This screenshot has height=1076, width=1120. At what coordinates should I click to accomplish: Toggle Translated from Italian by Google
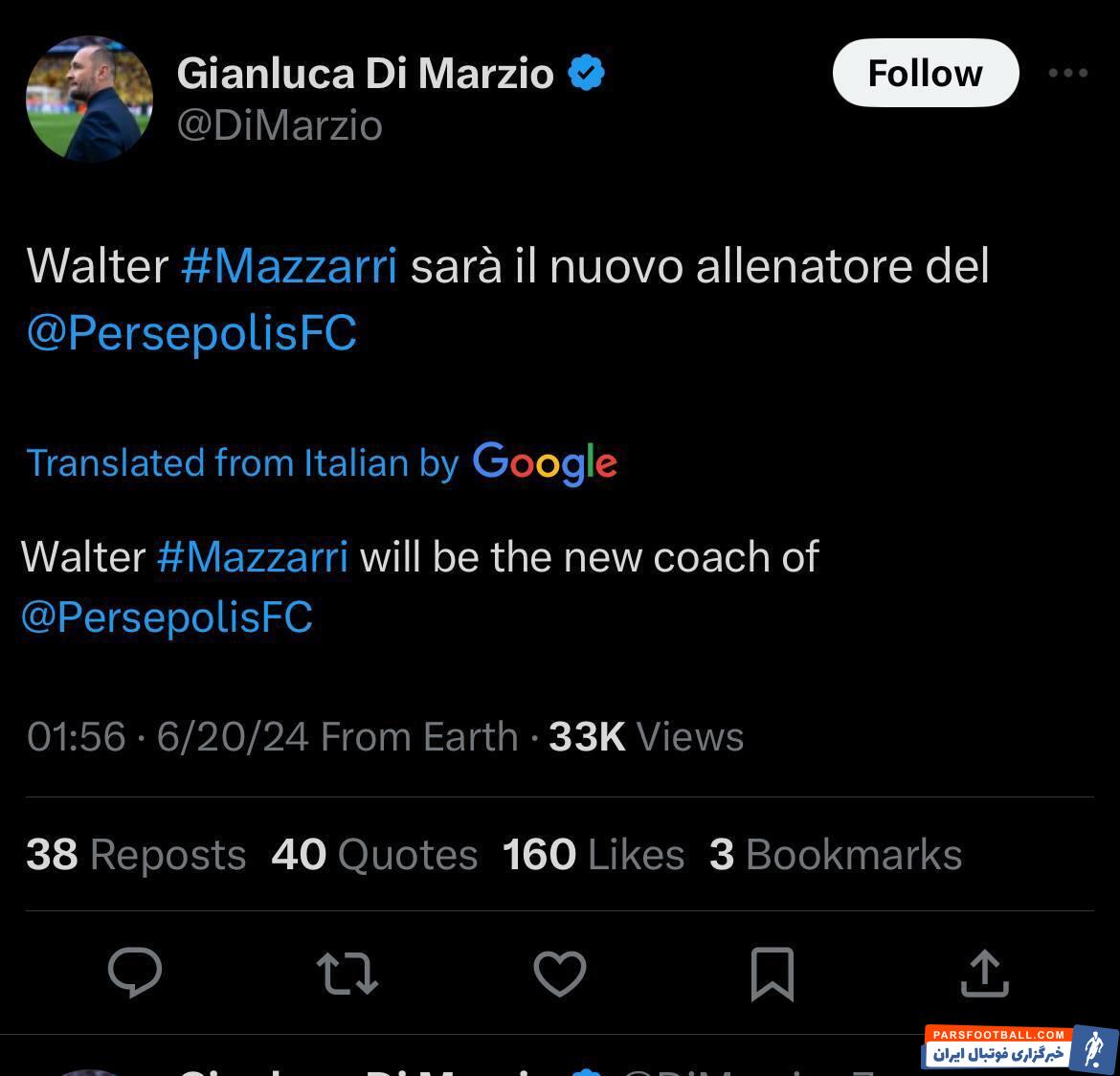click(322, 462)
